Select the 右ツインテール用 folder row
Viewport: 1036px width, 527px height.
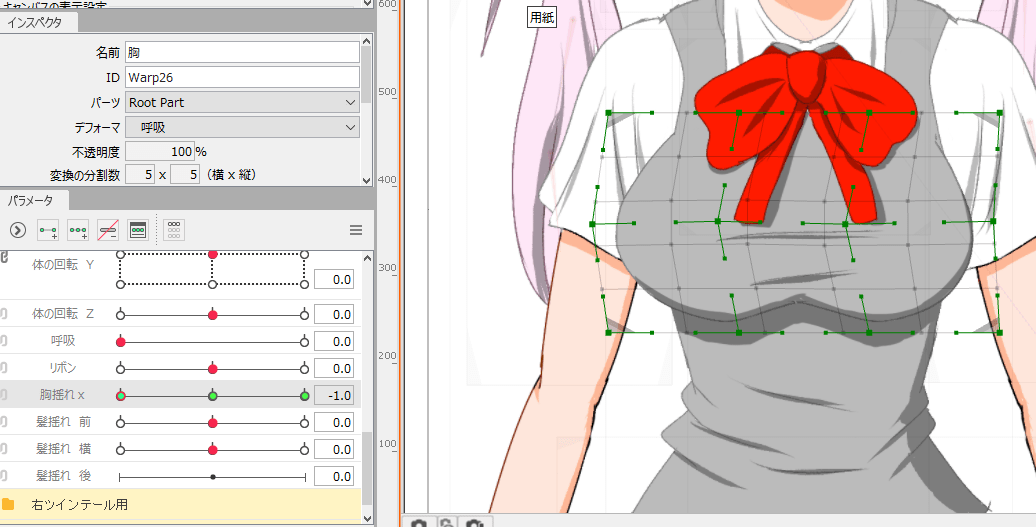pos(180,505)
